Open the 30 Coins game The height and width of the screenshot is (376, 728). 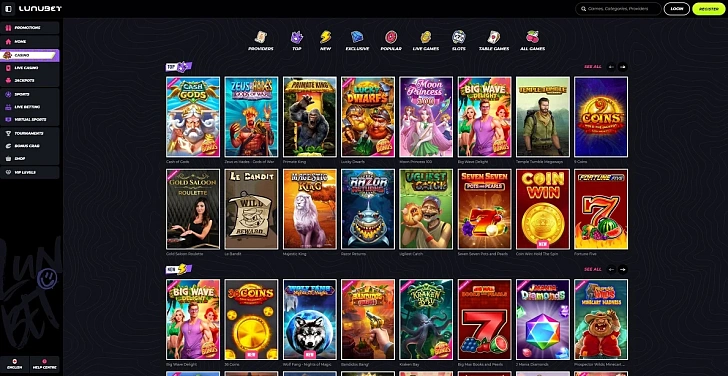pyautogui.click(x=251, y=319)
